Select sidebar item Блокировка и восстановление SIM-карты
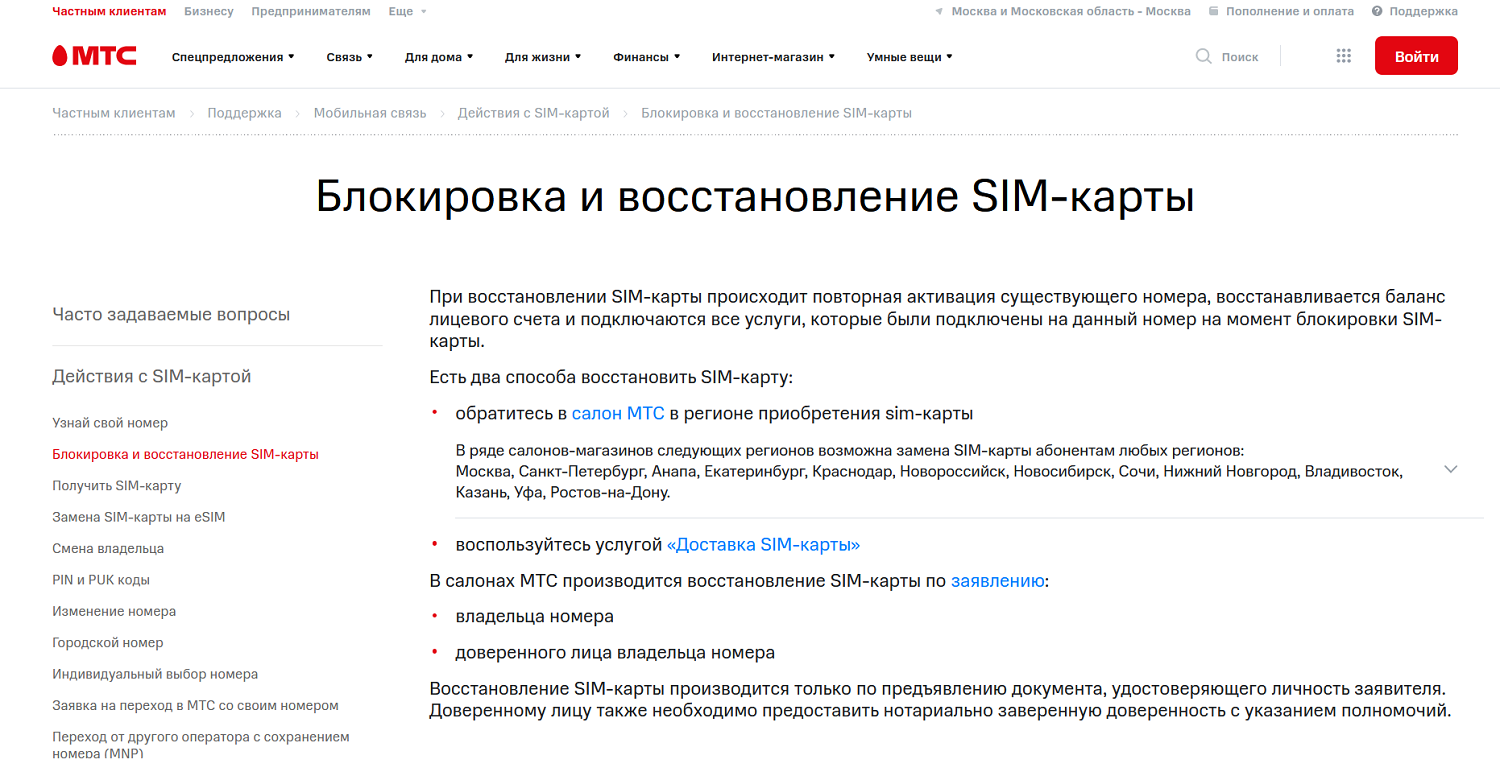Screen dimensions: 1500x776 point(186,454)
